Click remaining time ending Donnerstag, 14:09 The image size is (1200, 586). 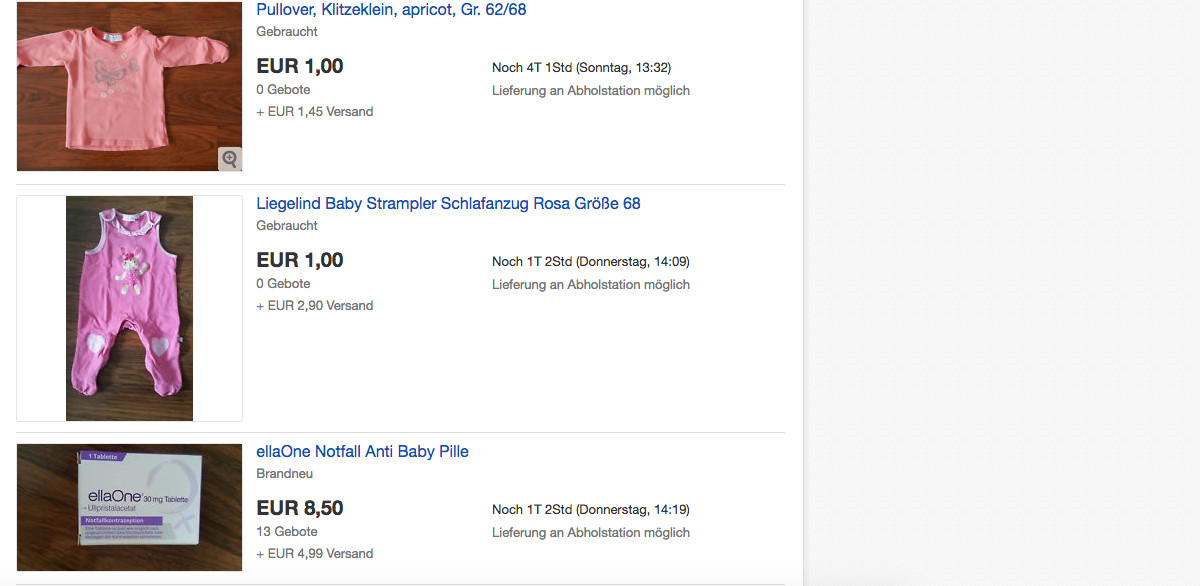[x=590, y=262]
